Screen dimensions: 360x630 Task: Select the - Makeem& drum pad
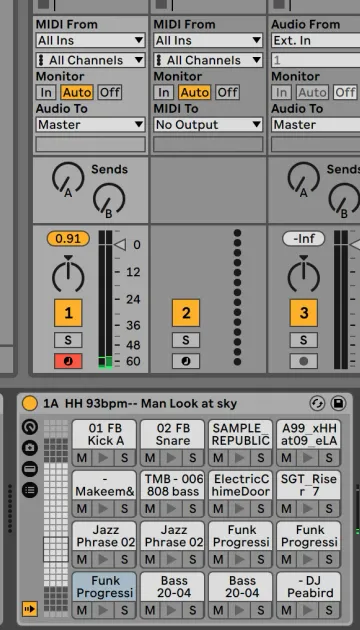[104, 485]
